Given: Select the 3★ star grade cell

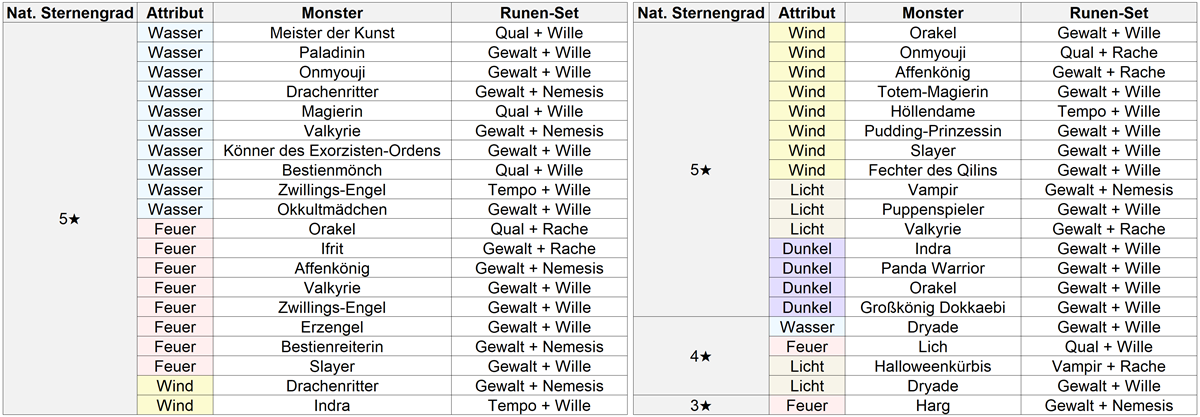Looking at the screenshot, I should pos(702,405).
